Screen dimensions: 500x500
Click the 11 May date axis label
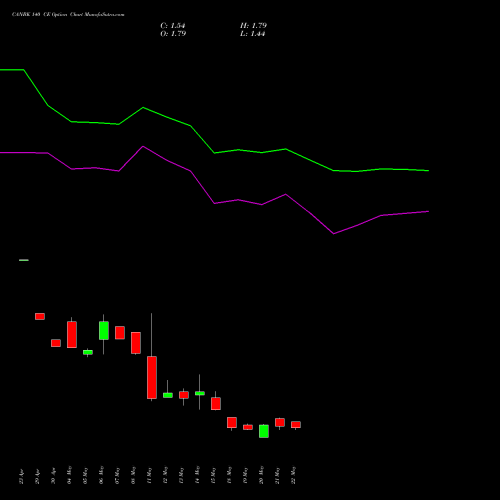[149, 475]
